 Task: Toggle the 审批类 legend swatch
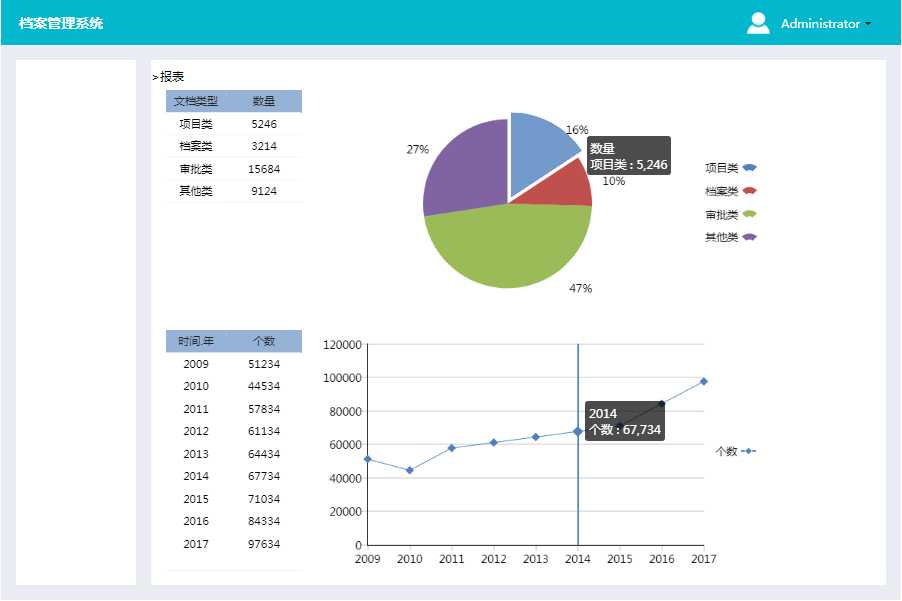[749, 214]
